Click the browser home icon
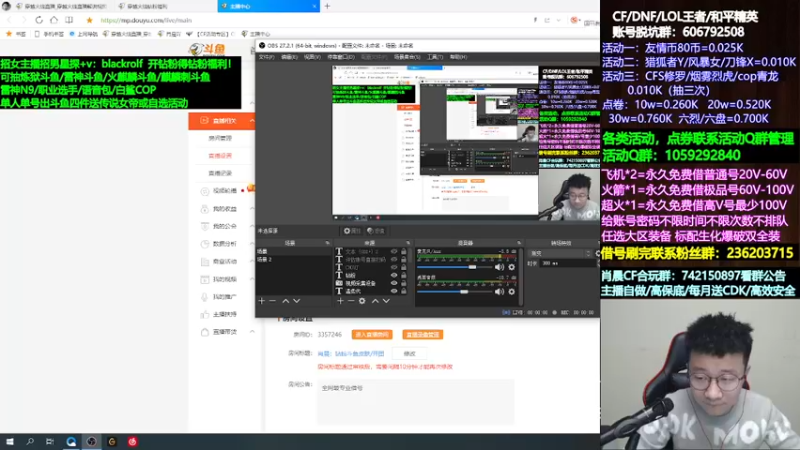800x450 pixels. tap(54, 20)
